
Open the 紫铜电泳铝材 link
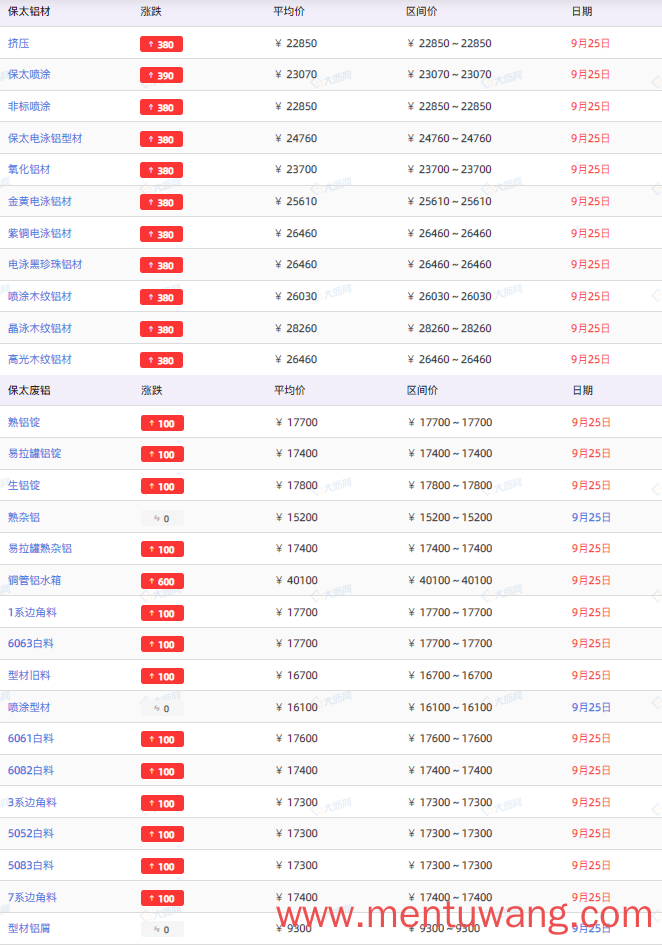click(x=40, y=234)
